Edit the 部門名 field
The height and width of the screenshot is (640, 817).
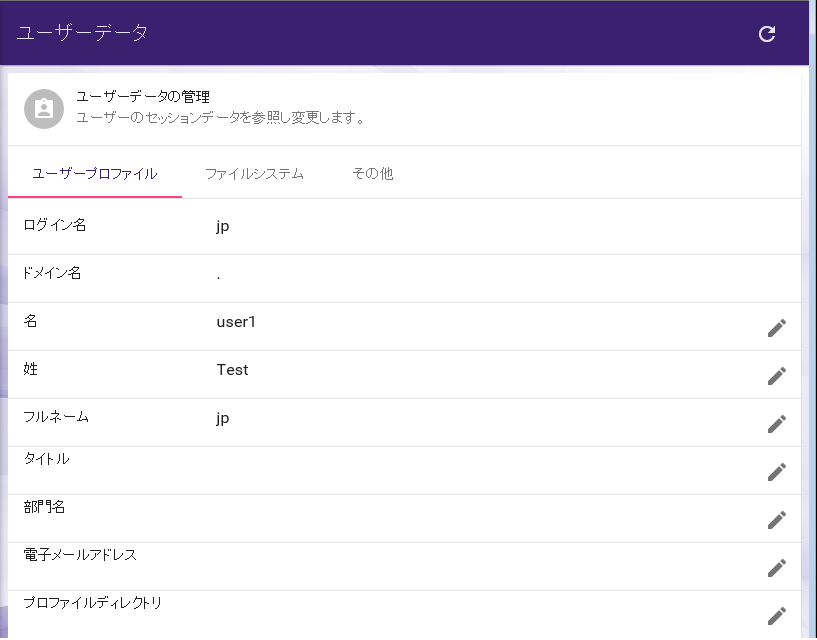point(776,520)
